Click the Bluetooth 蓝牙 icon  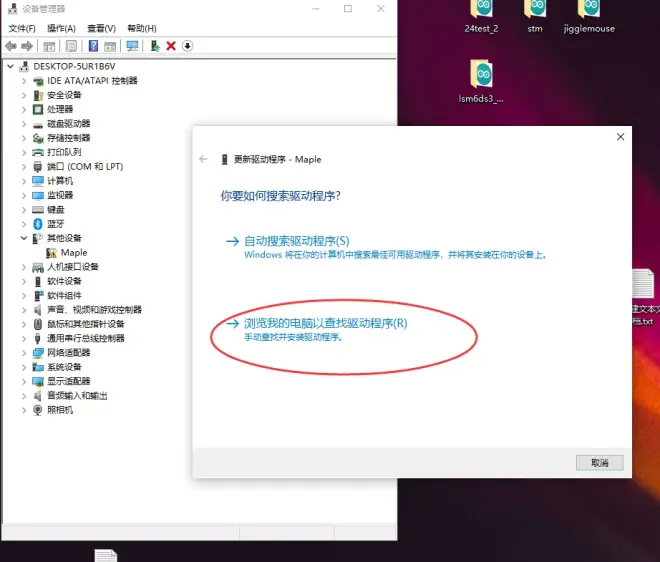coord(38,224)
